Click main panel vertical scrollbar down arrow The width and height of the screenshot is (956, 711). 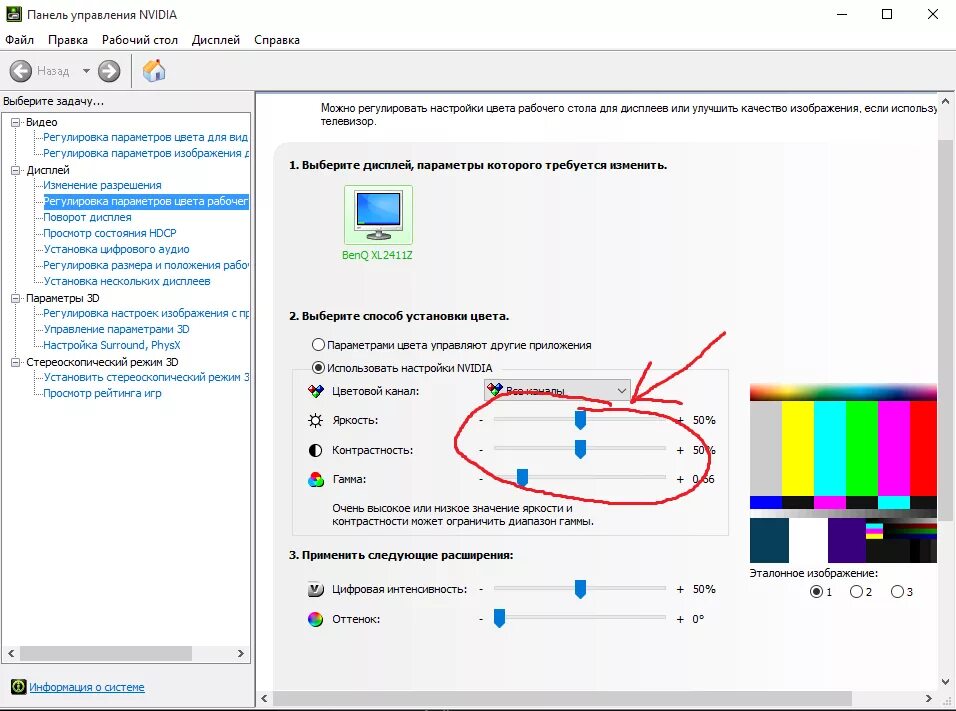point(946,682)
